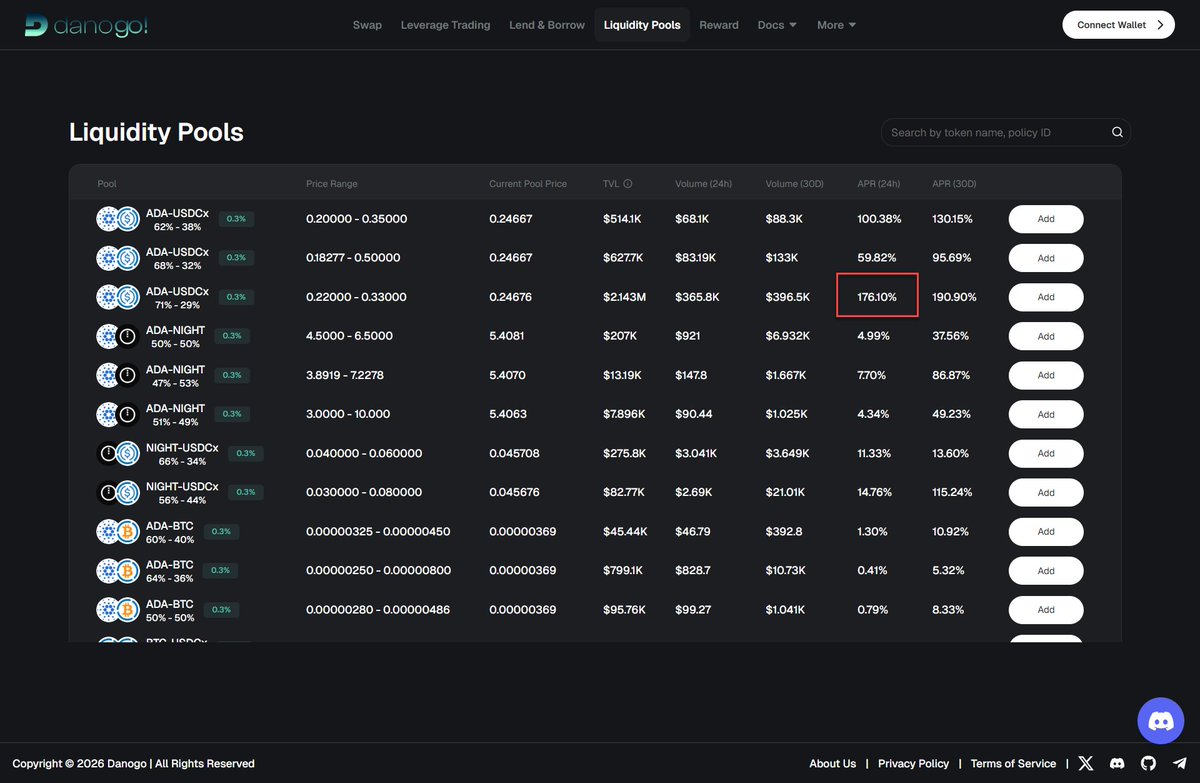Click the ADA-BTC token pair icon
This screenshot has width=1200, height=783.
[x=117, y=531]
